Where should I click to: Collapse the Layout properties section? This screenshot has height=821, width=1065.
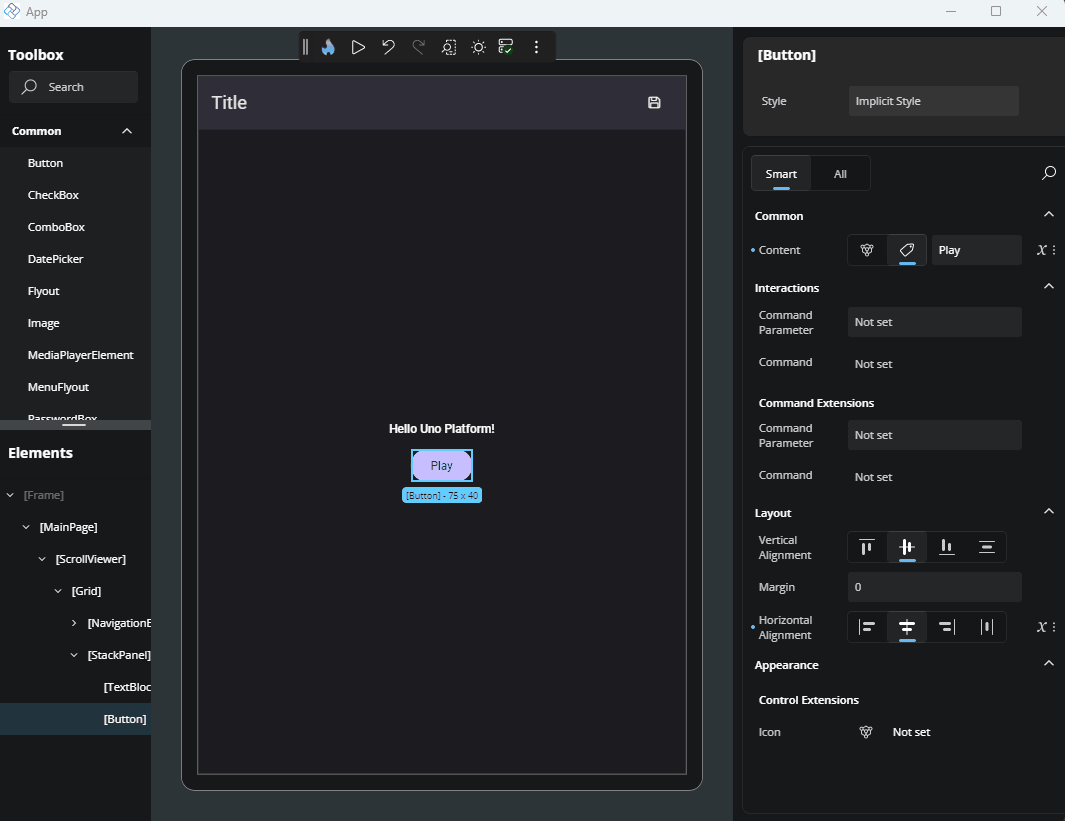pyautogui.click(x=1049, y=511)
